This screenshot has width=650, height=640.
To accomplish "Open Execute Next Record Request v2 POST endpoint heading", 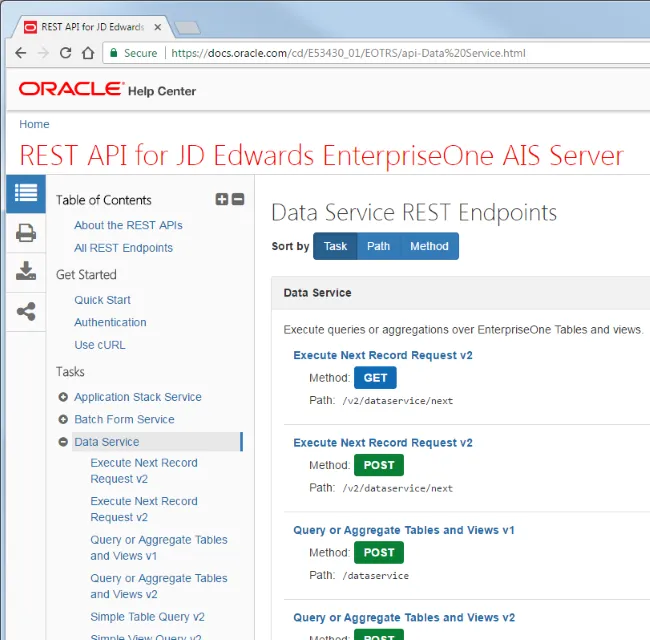I will [x=383, y=443].
